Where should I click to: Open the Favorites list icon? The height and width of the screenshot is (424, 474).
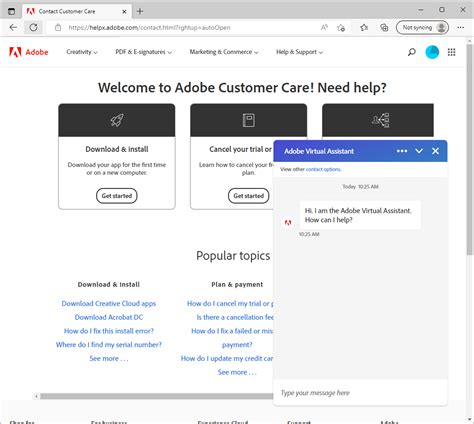pos(364,28)
